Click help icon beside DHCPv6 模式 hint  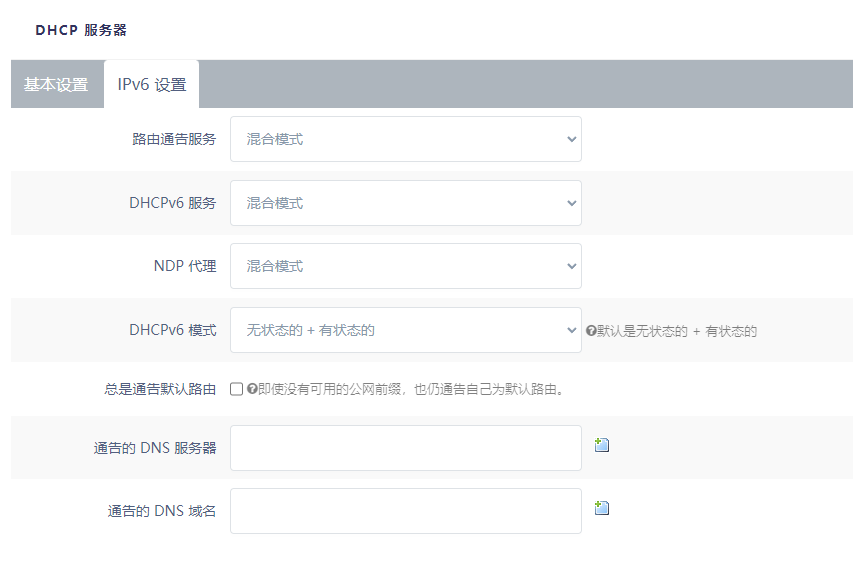tap(591, 330)
